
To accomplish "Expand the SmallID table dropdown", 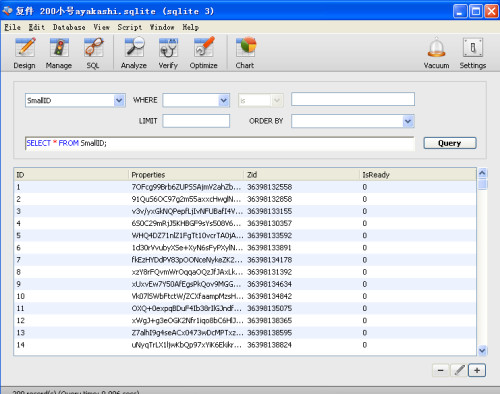I will pos(119,100).
